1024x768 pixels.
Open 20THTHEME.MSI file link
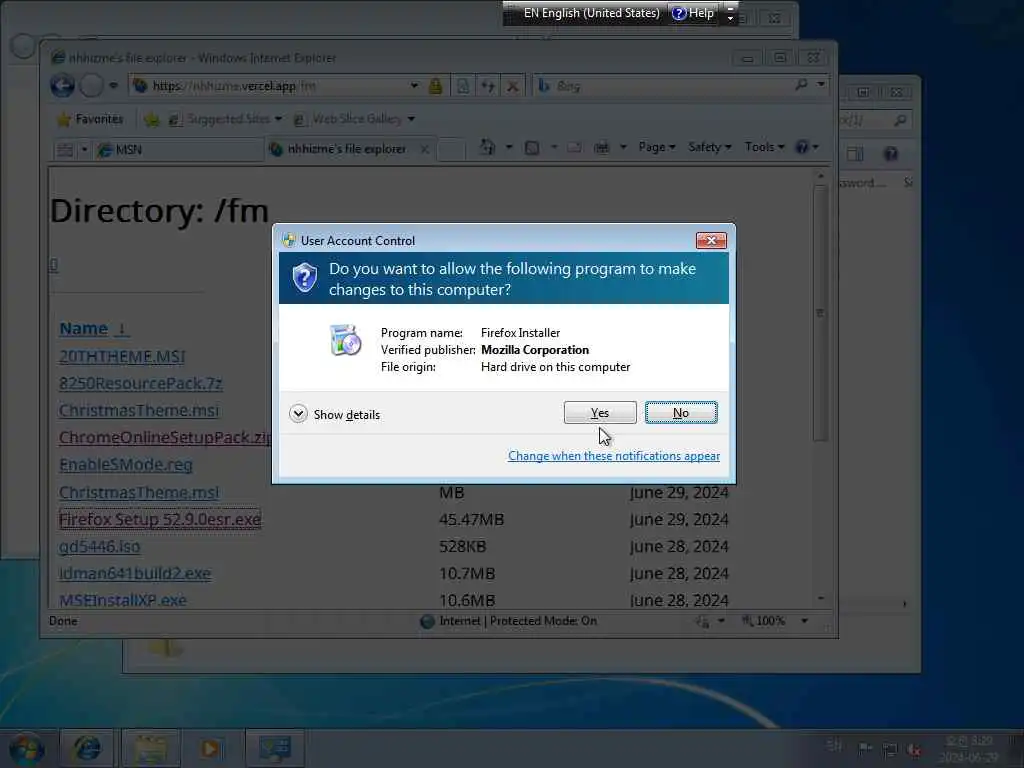click(x=122, y=357)
